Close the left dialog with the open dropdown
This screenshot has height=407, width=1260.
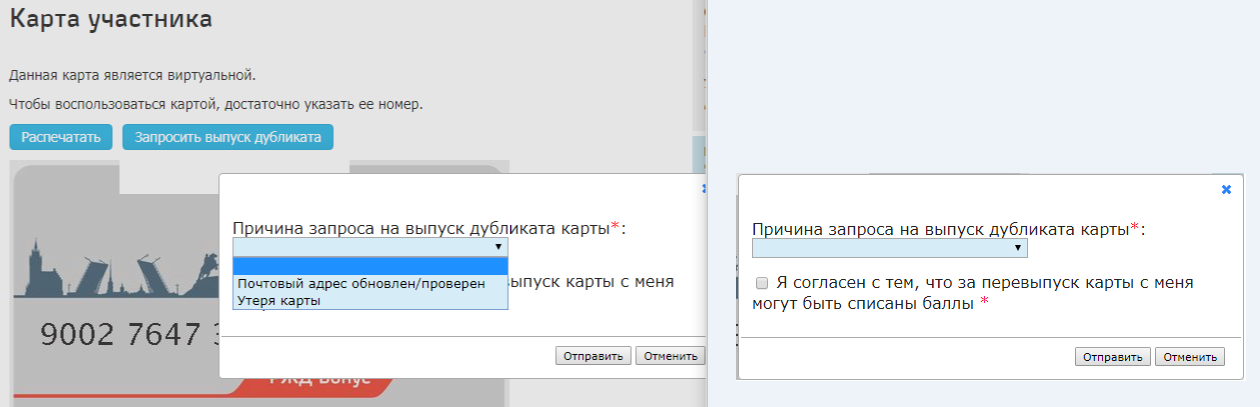coord(704,188)
